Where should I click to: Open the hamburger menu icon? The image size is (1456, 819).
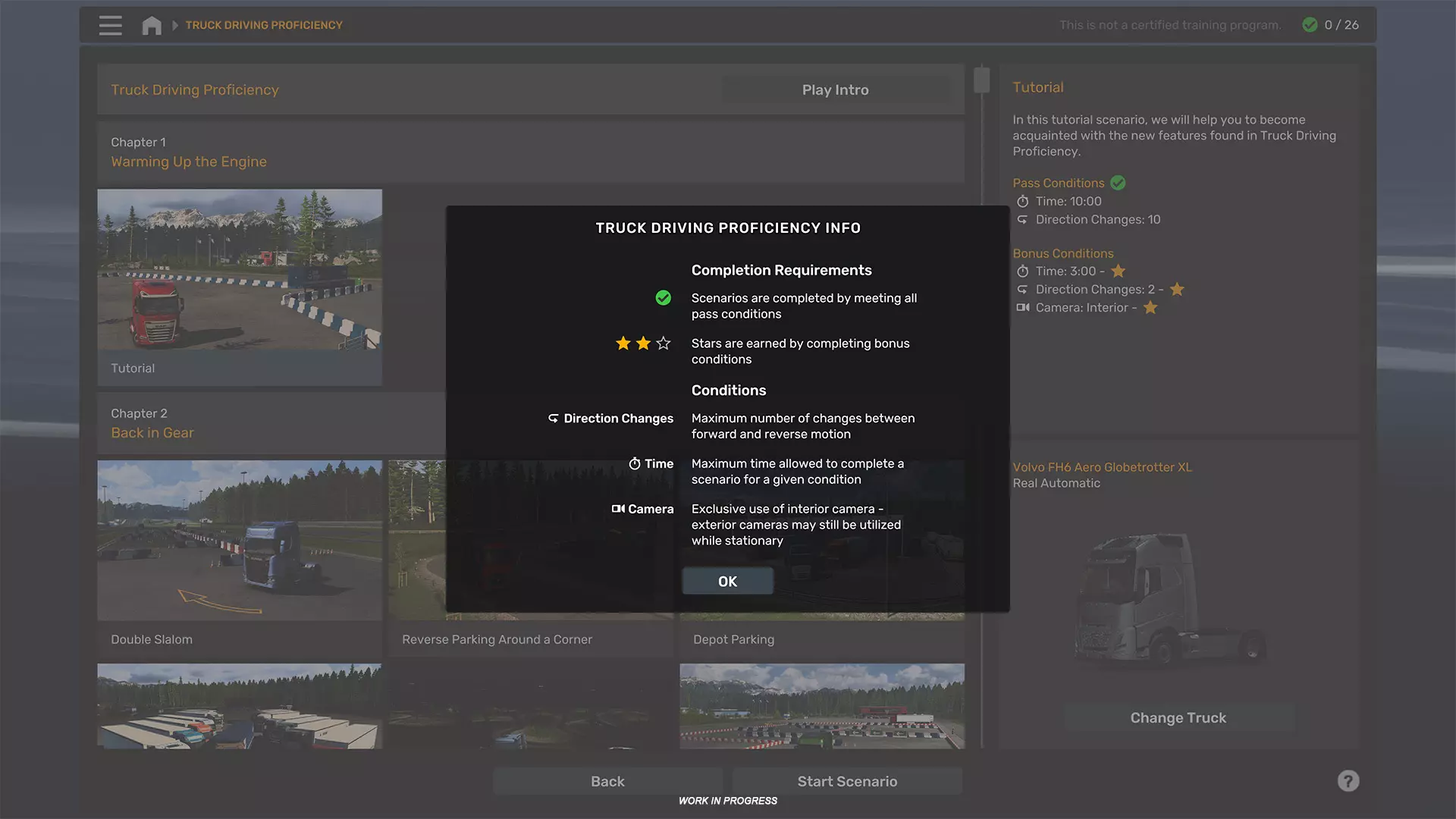coord(110,25)
